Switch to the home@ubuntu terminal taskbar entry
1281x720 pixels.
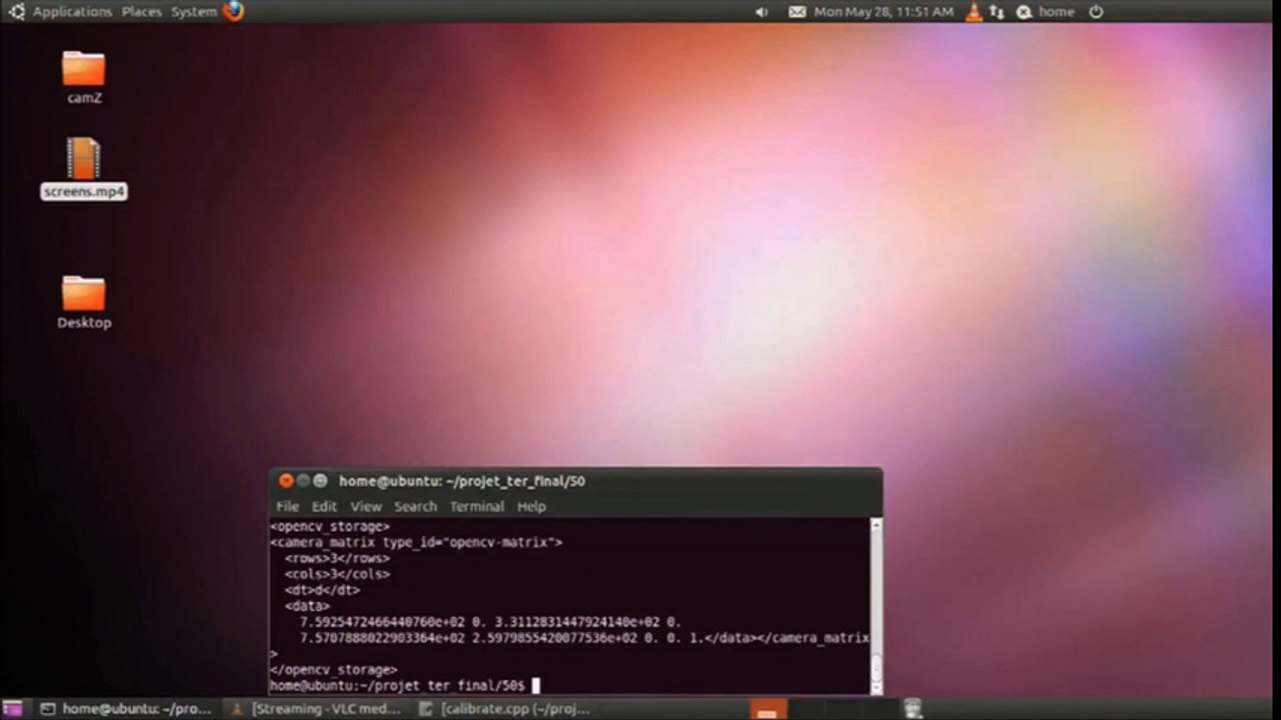click(127, 709)
